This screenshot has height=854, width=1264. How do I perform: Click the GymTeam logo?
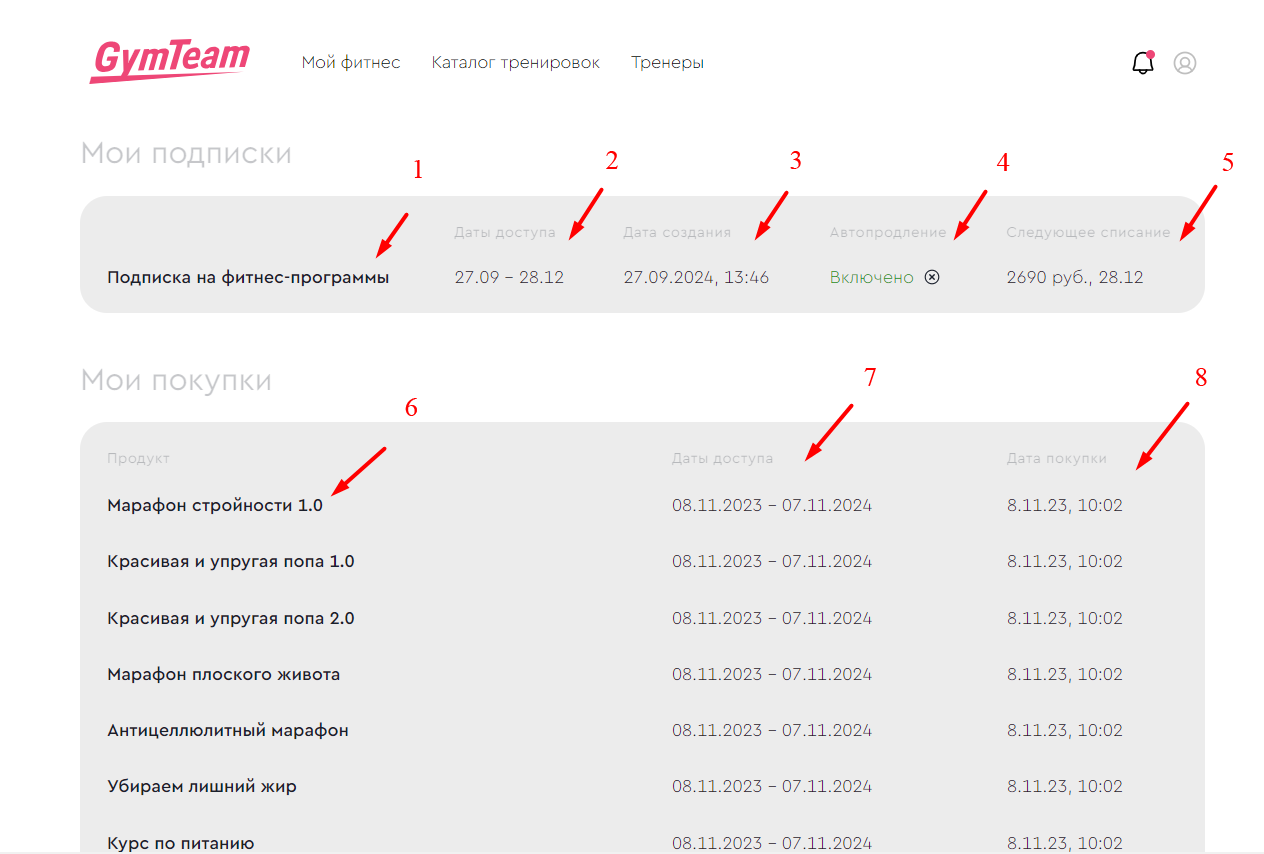169,62
